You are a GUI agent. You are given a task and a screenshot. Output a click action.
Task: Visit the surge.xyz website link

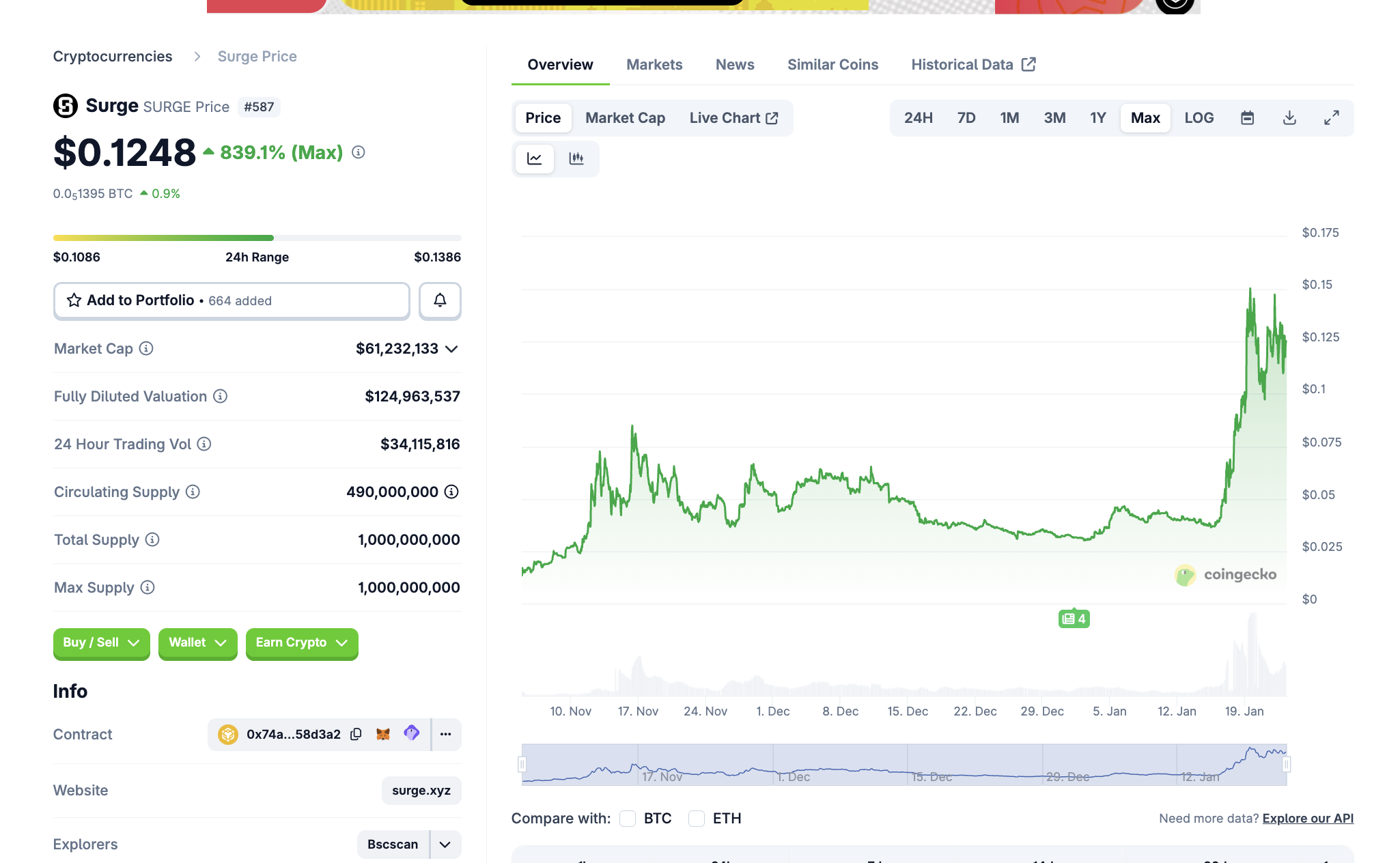click(x=421, y=790)
